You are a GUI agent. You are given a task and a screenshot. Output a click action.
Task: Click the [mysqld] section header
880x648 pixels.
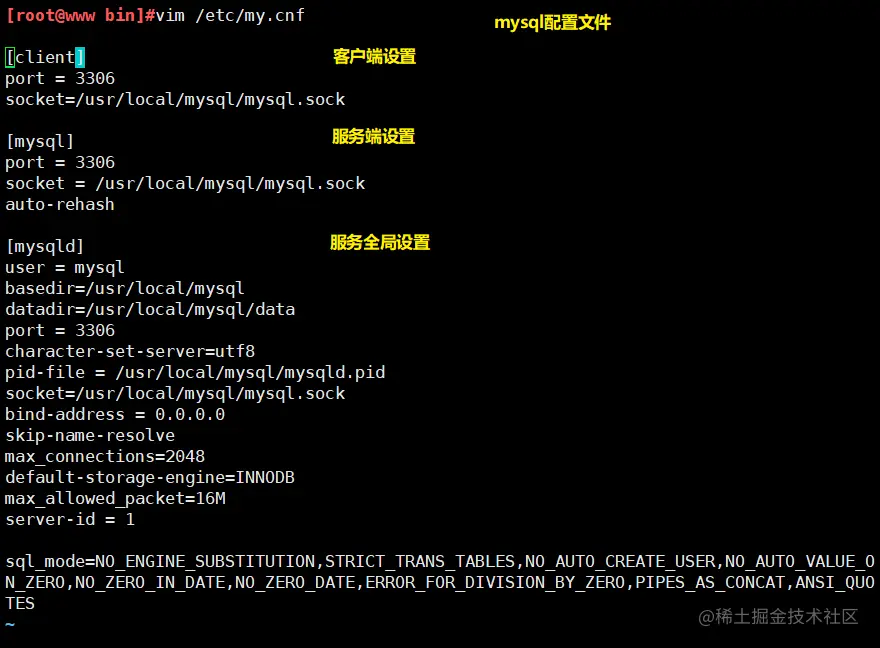point(44,246)
